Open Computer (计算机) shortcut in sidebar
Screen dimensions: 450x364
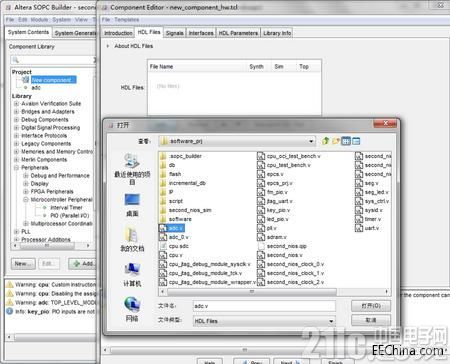click(x=132, y=275)
